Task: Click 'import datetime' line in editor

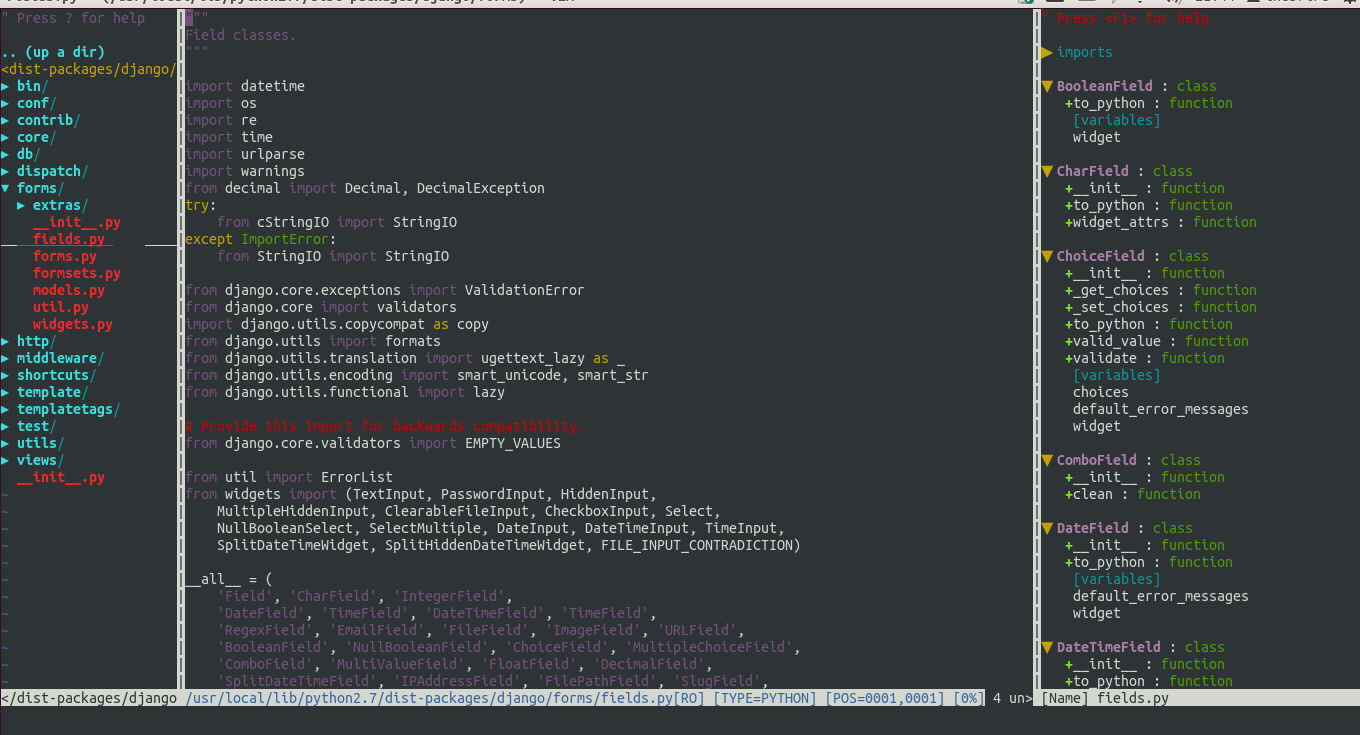Action: (x=245, y=86)
